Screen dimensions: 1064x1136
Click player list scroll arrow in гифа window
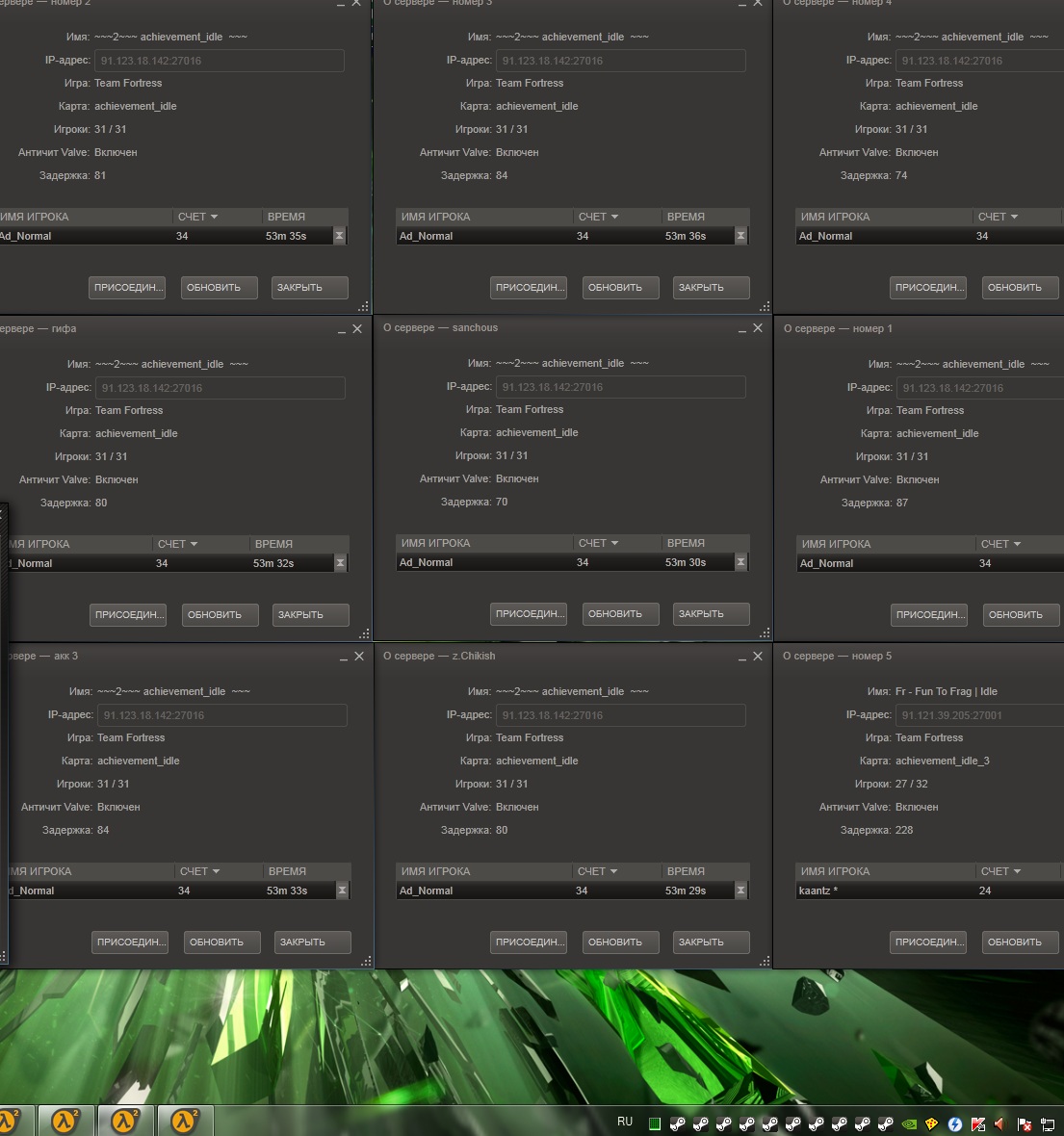coord(340,563)
